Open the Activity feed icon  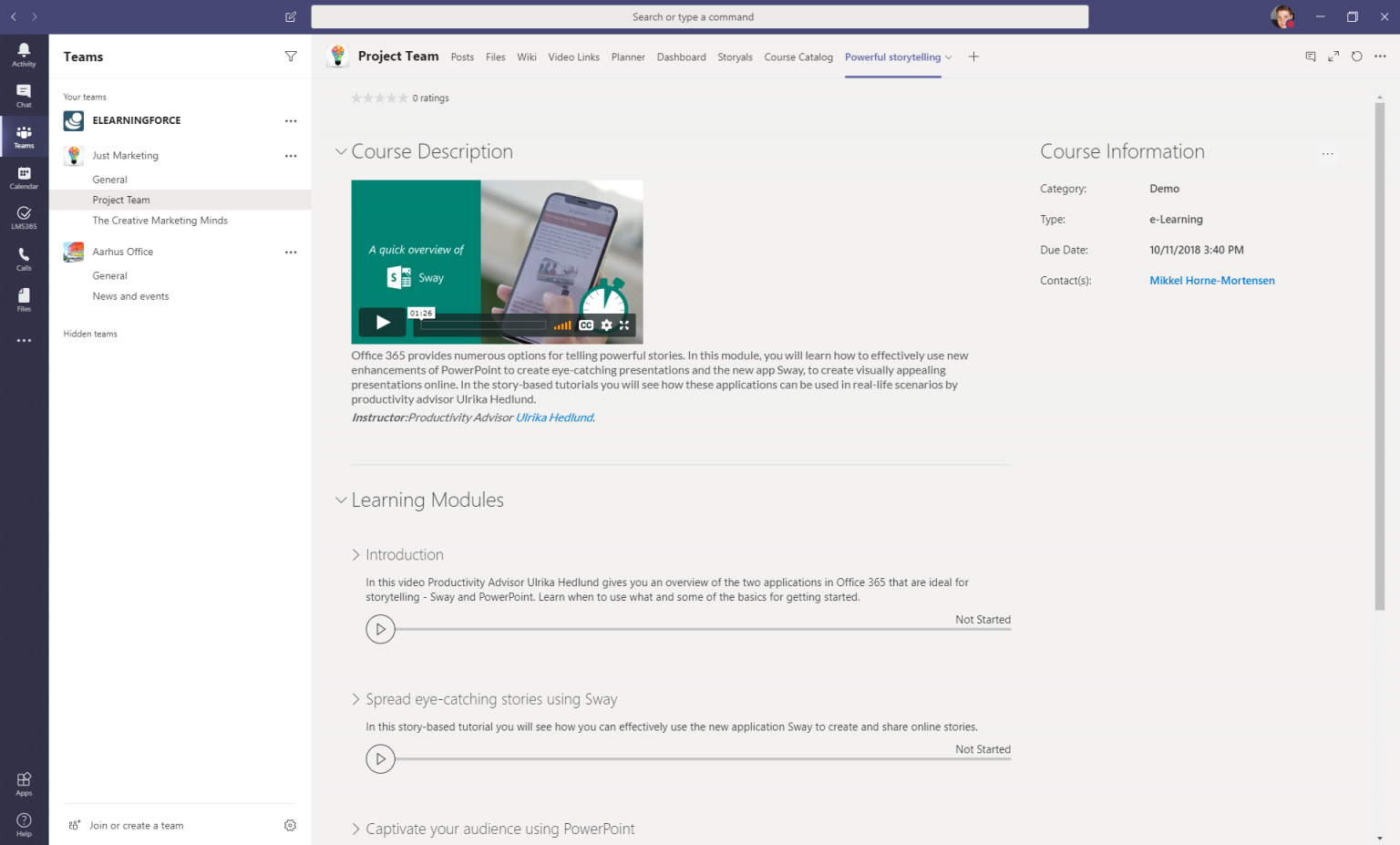24,55
